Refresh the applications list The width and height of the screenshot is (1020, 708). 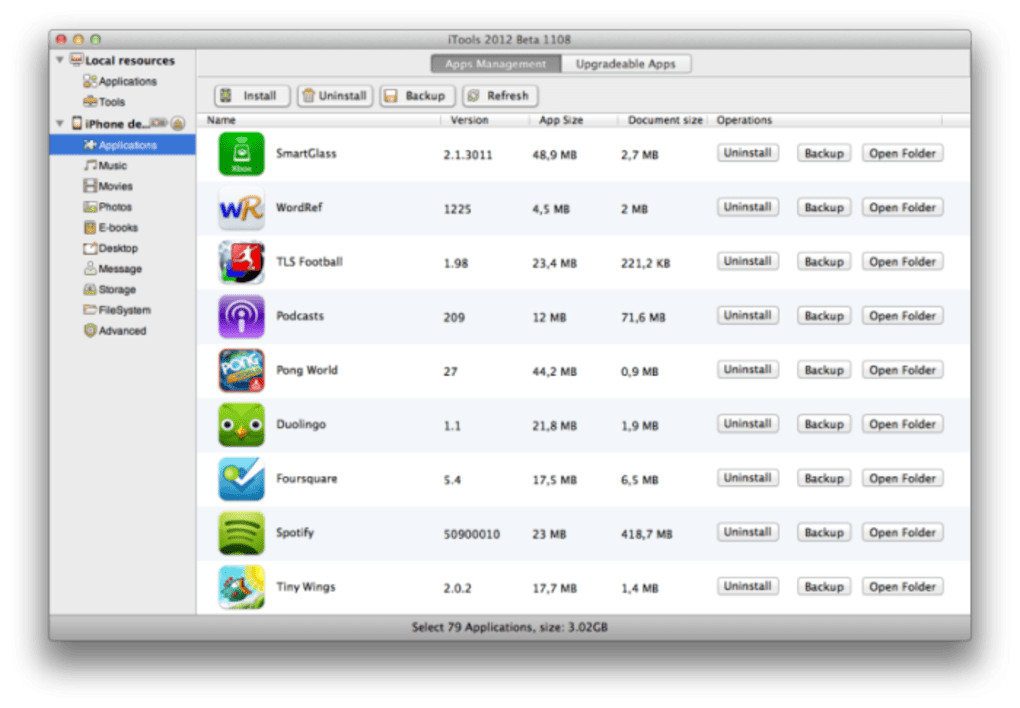500,96
